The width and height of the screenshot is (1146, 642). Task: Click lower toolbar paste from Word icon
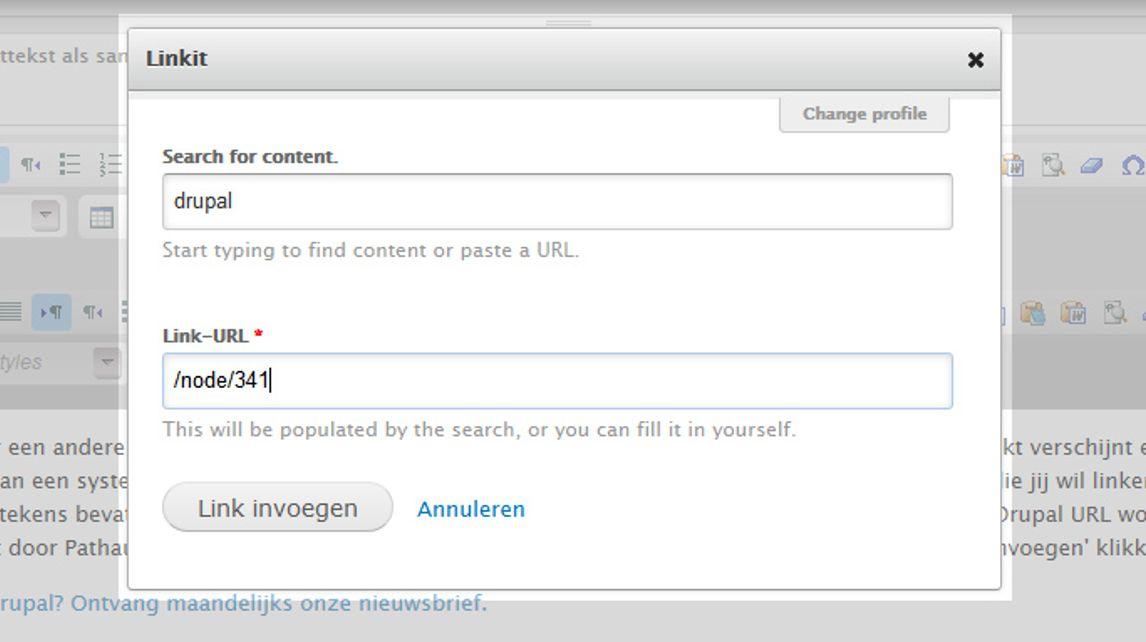(x=1074, y=313)
